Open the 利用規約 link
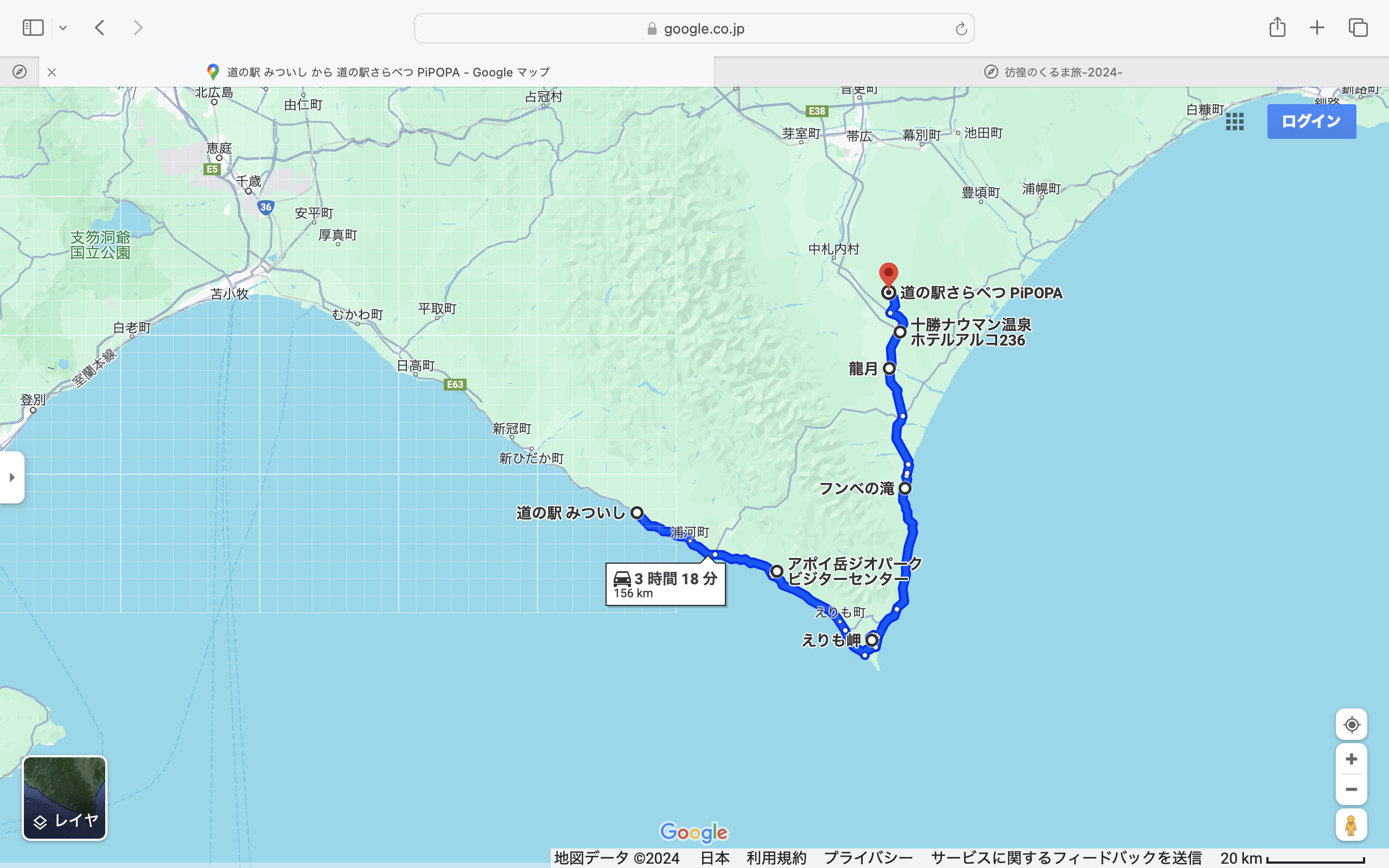 point(776,858)
